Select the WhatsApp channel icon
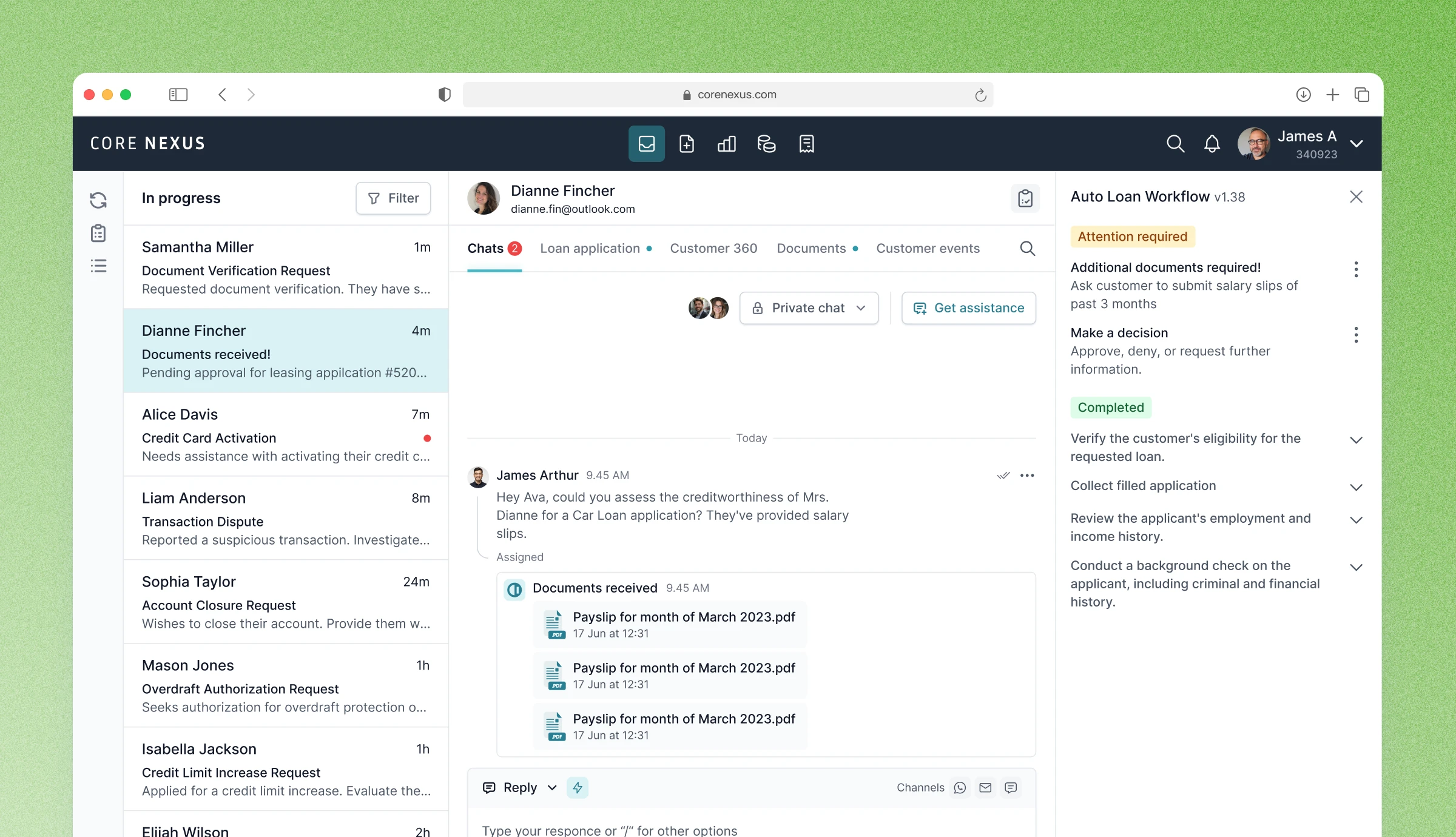The image size is (1456, 837). coord(960,788)
